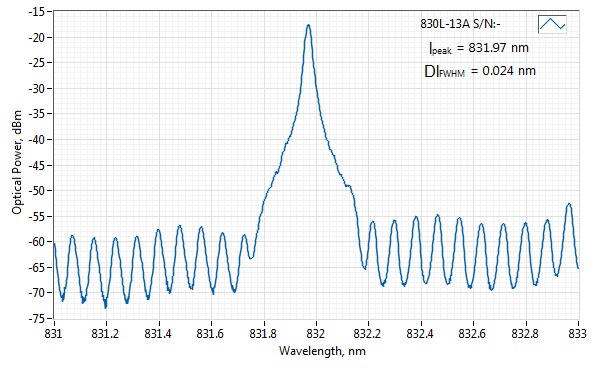Click the x-axis tick label '831.2'
This screenshot has height=370, width=599.
click(x=105, y=334)
